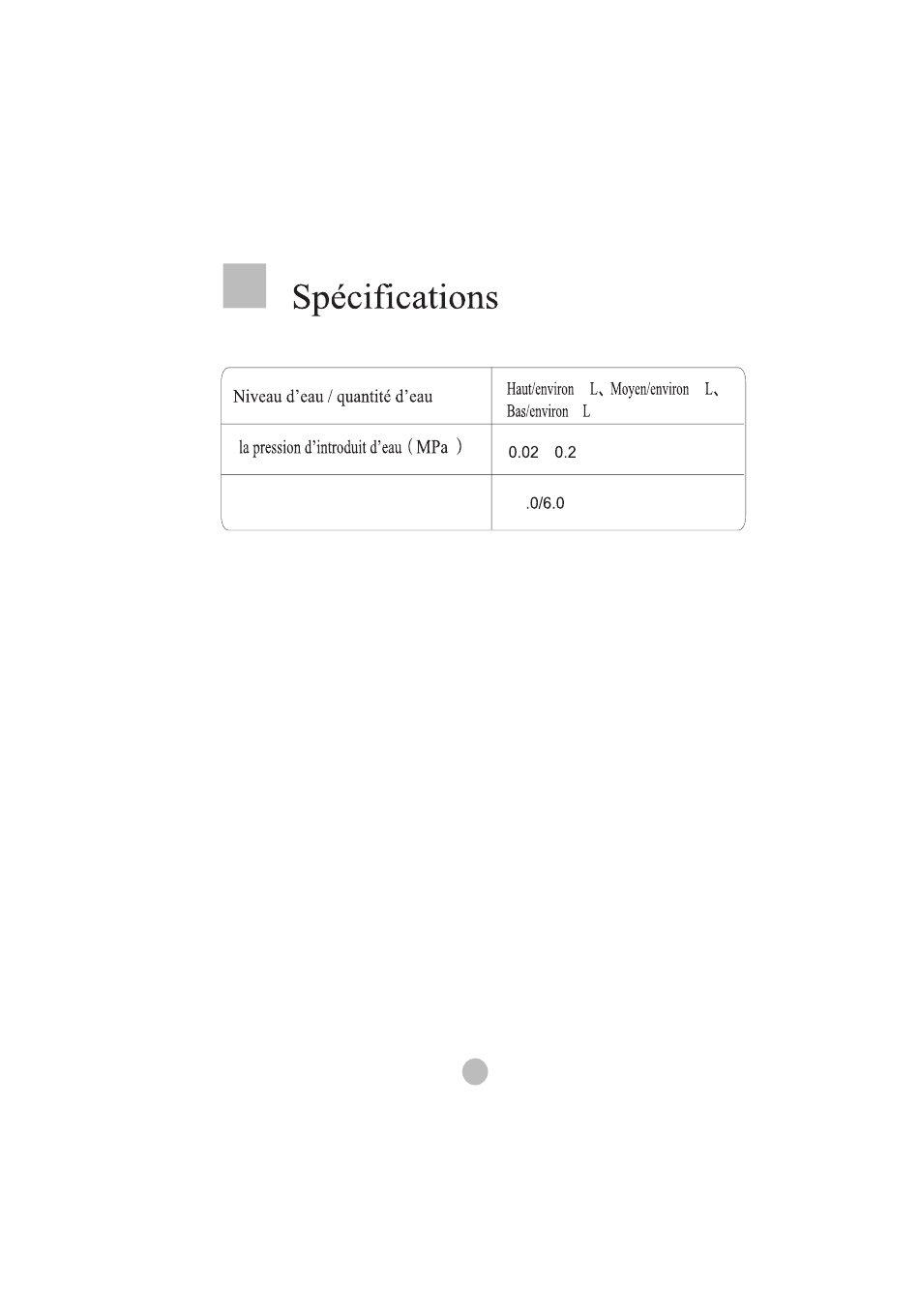Viewport: 919px width, 1316px height.
Task: Click the 0.2 pressure value
Action: pos(565,452)
